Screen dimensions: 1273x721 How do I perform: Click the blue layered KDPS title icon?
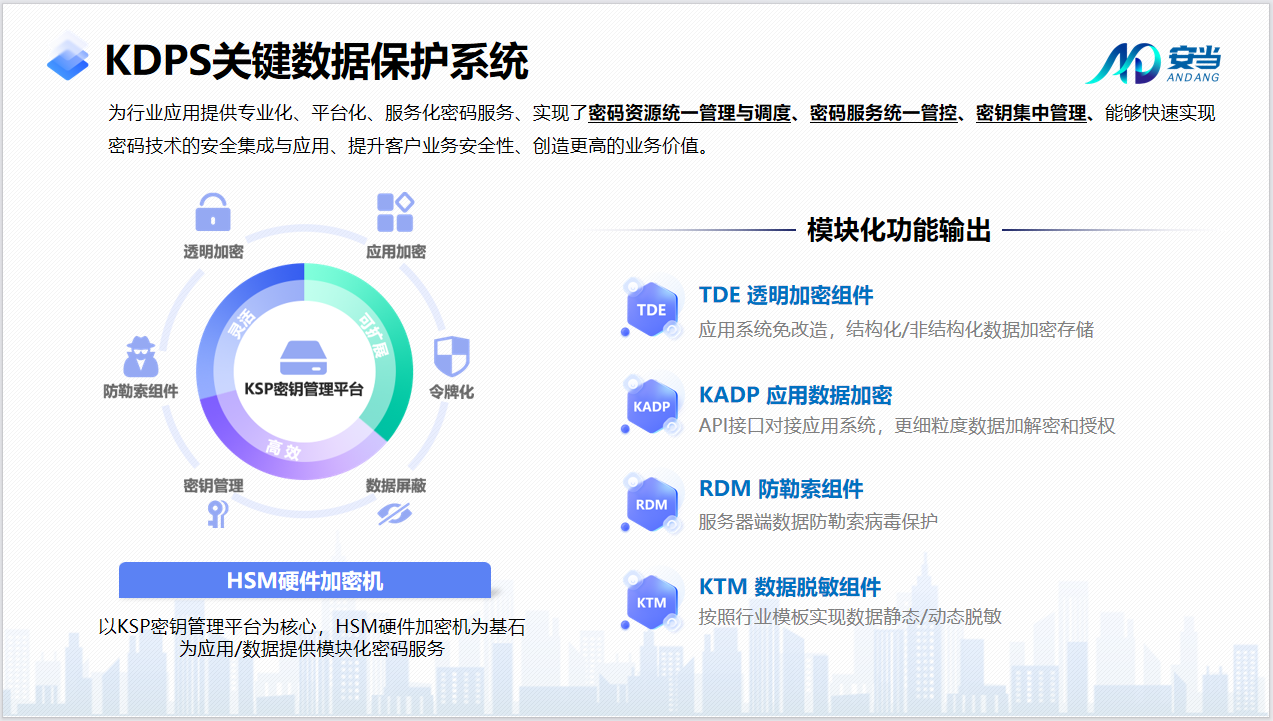[x=68, y=57]
